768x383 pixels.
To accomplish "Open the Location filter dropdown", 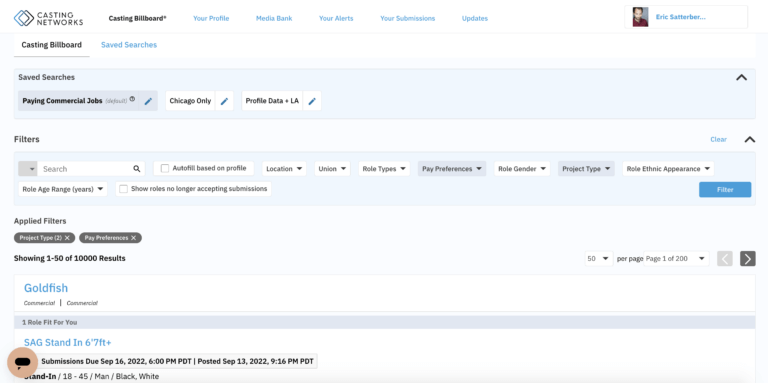I will point(284,169).
